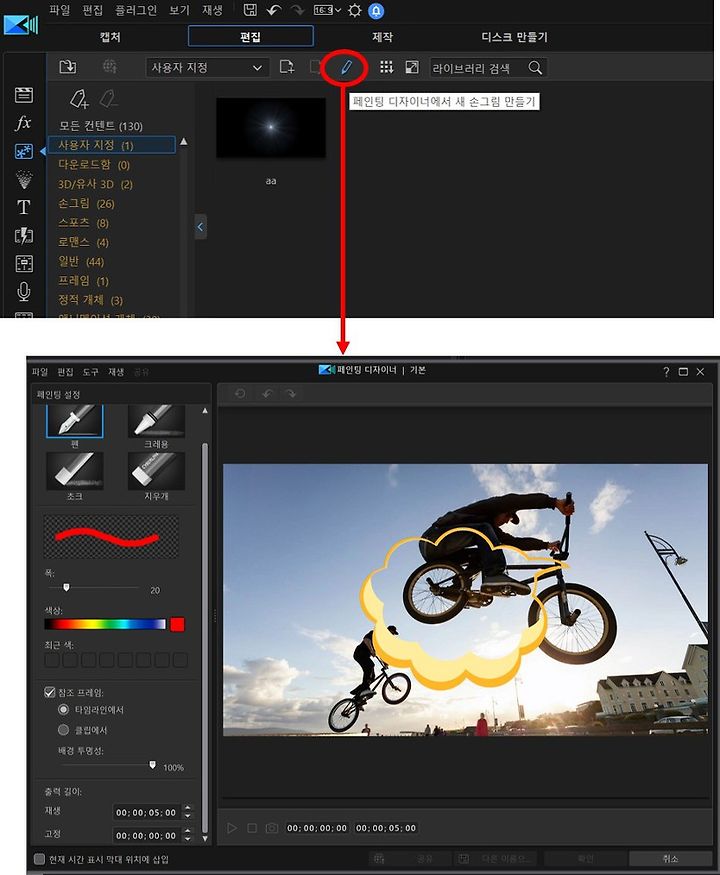This screenshot has height=875, width=720.
Task: Toggle the 참조 프레임 checkbox
Action: coord(50,692)
